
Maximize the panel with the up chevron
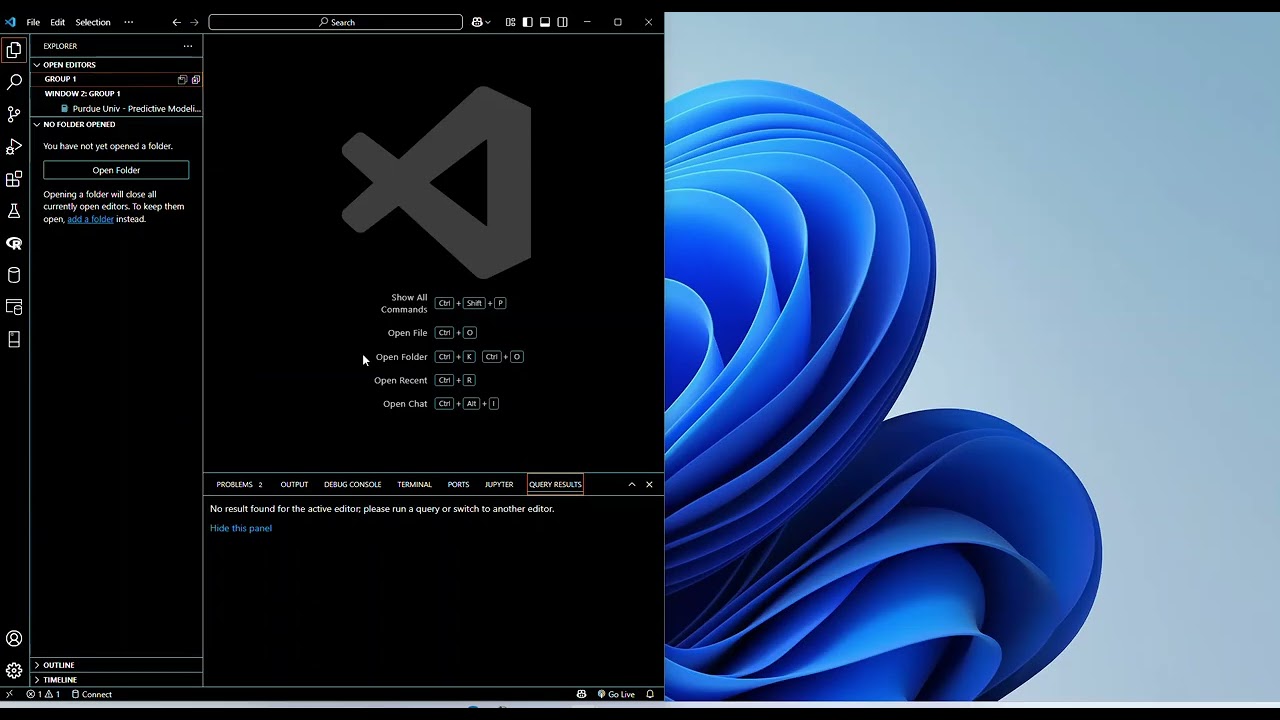point(632,484)
